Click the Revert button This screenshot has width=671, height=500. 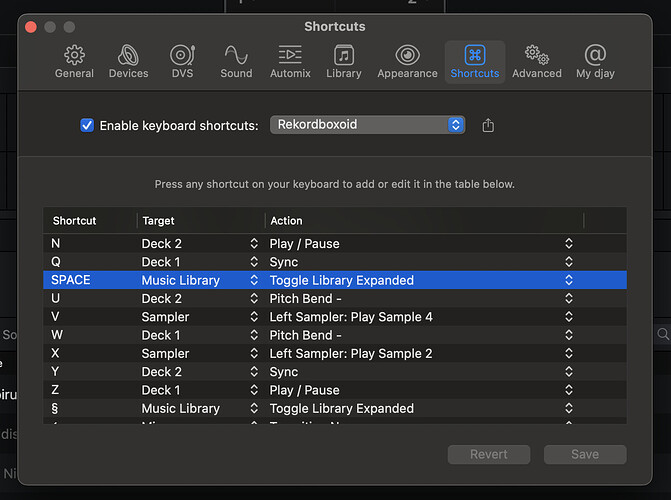[x=489, y=454]
